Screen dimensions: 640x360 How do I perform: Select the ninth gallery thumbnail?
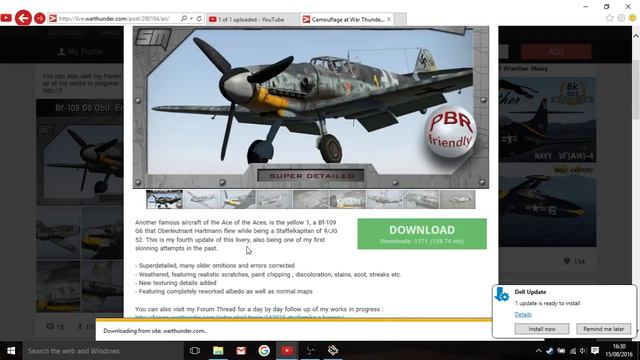point(458,199)
